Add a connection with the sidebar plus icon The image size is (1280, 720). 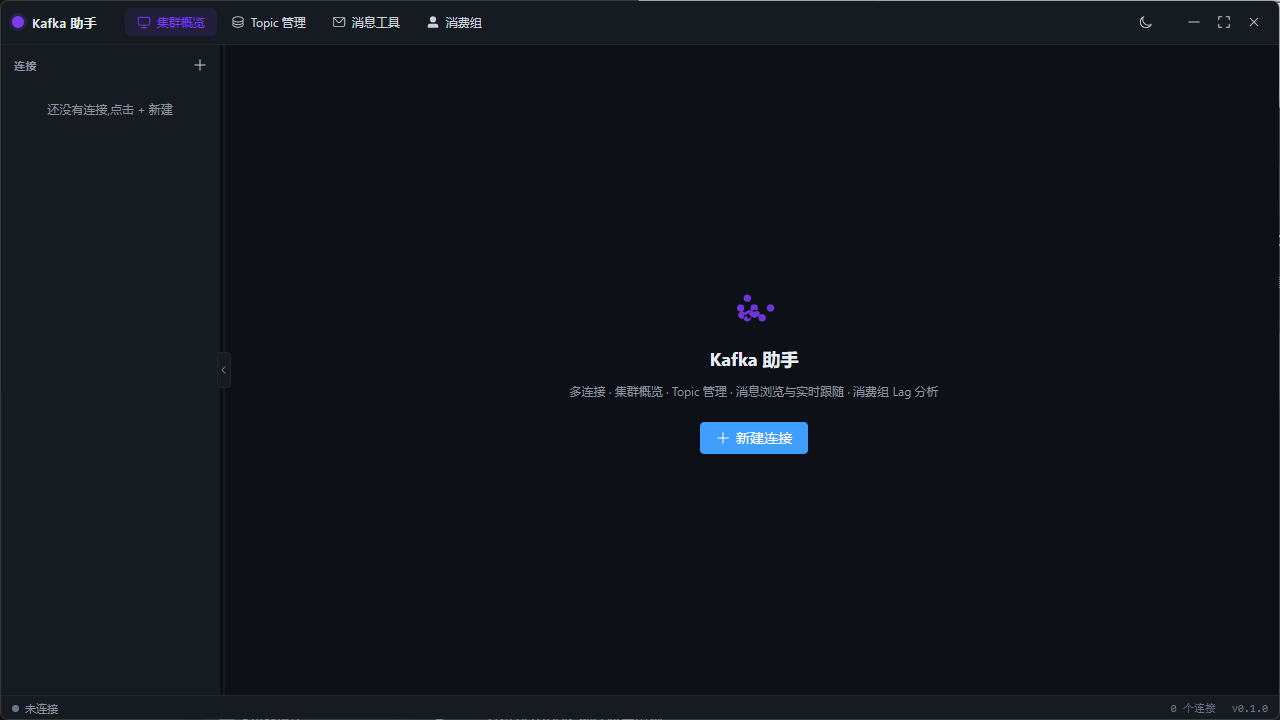pyautogui.click(x=200, y=65)
